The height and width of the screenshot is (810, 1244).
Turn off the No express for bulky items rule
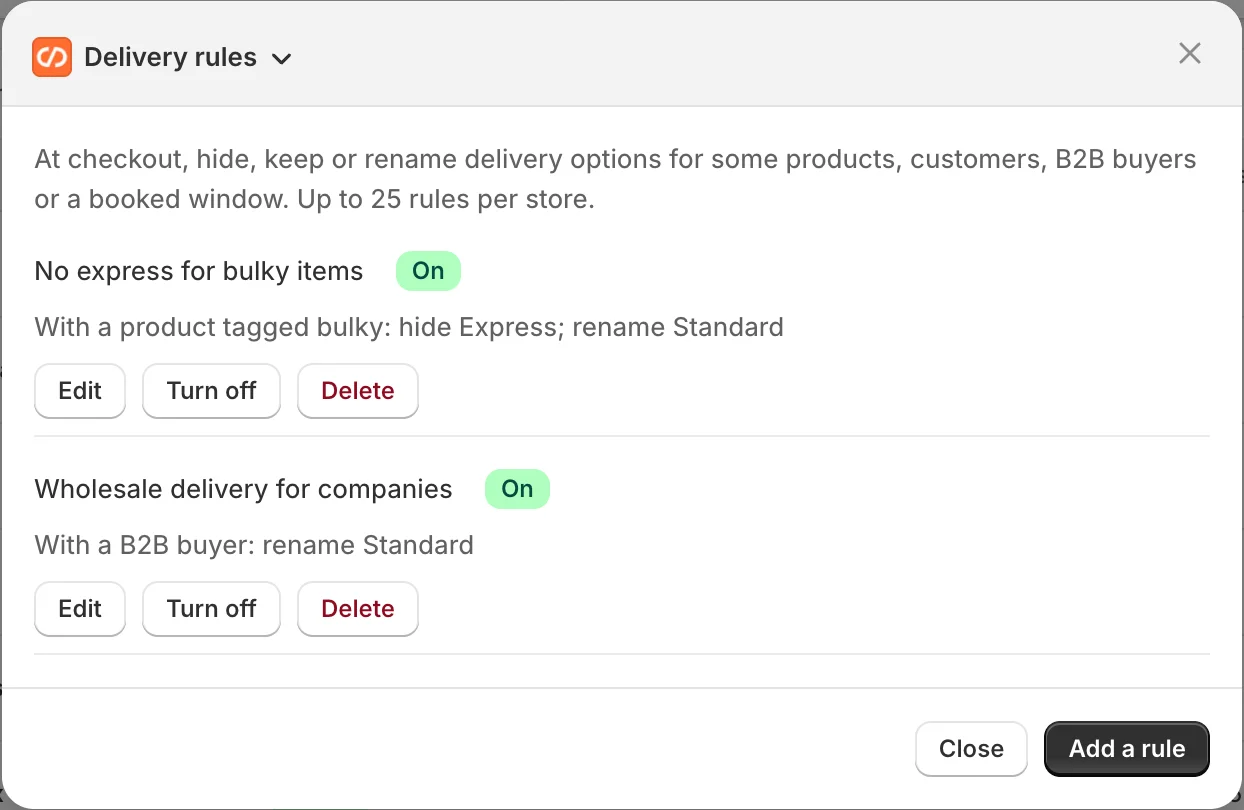211,391
